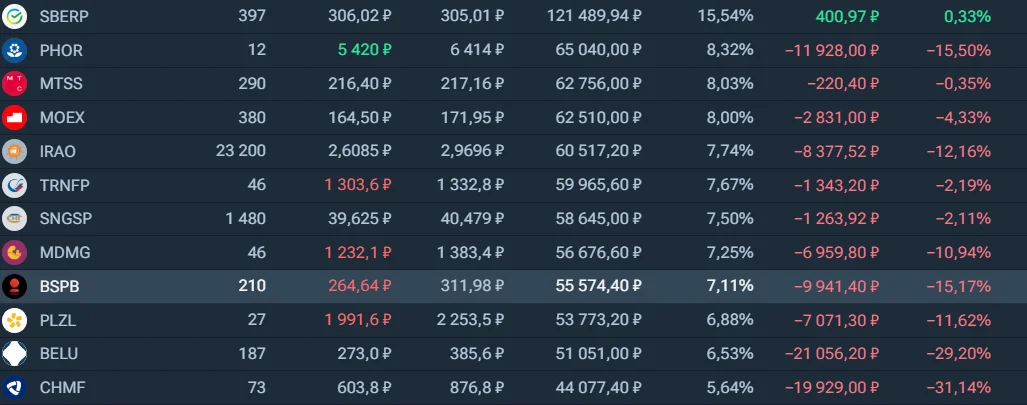Click the PHOR company logo icon
The height and width of the screenshot is (405, 1027).
(x=14, y=50)
